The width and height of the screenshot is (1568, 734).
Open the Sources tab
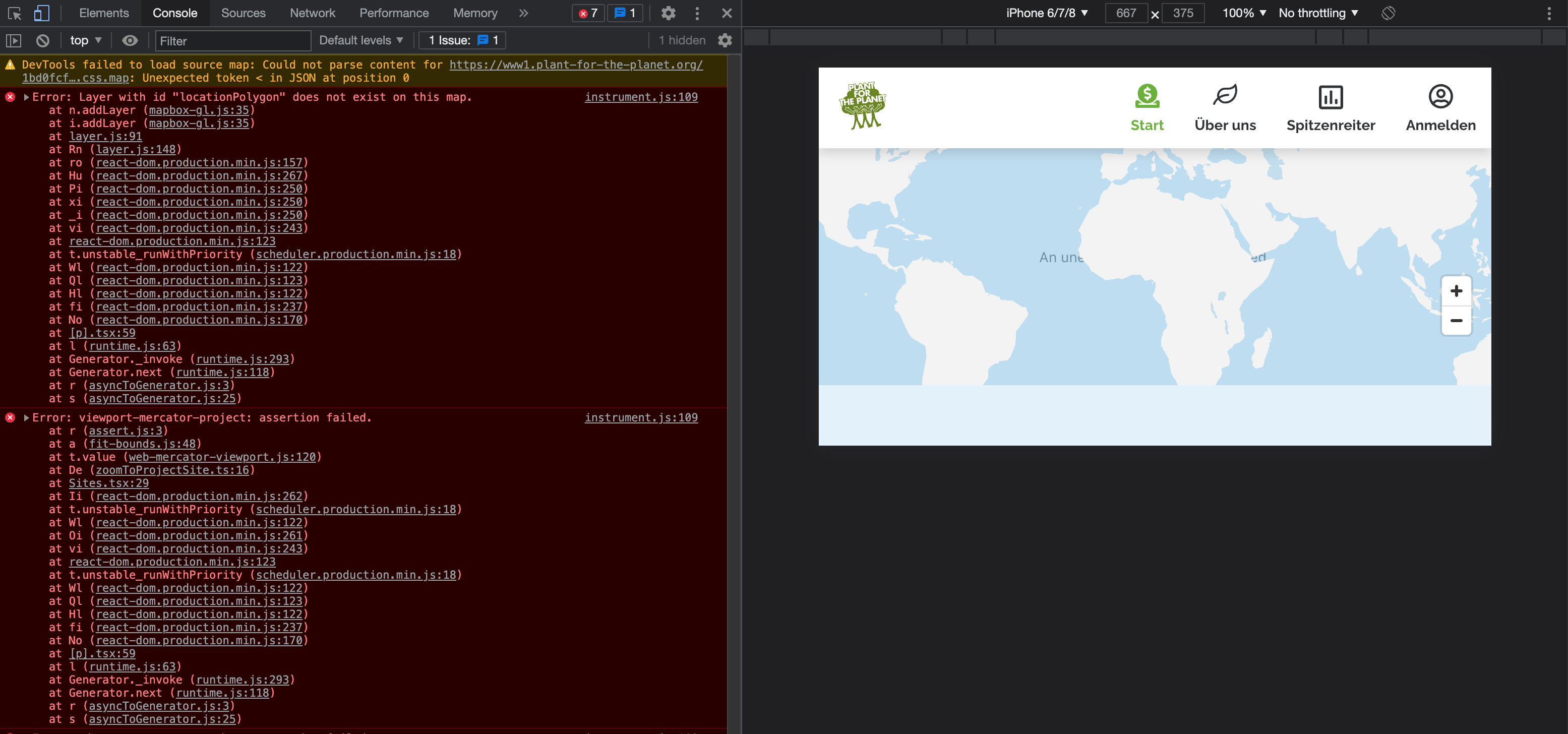click(x=243, y=13)
